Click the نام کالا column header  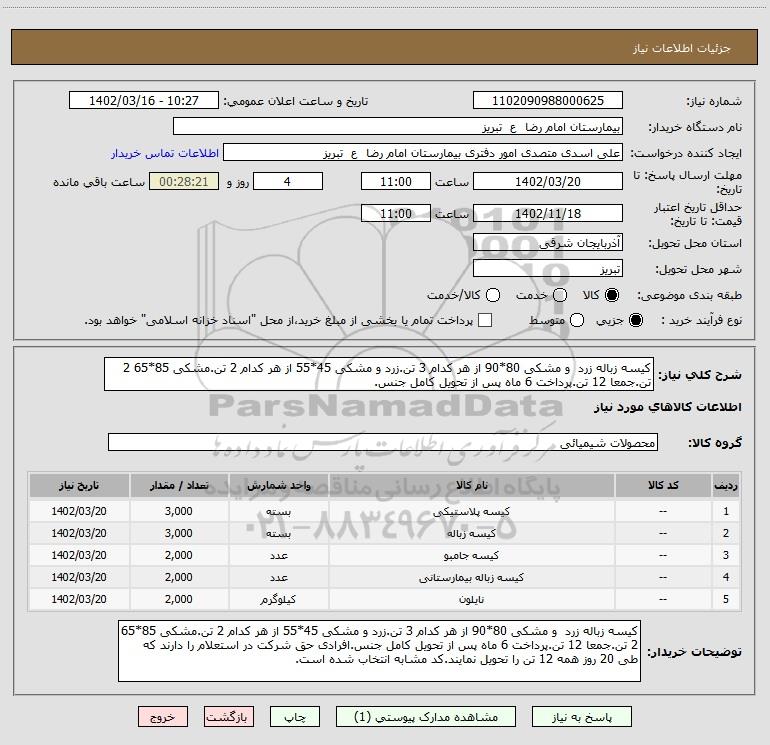(x=471, y=485)
